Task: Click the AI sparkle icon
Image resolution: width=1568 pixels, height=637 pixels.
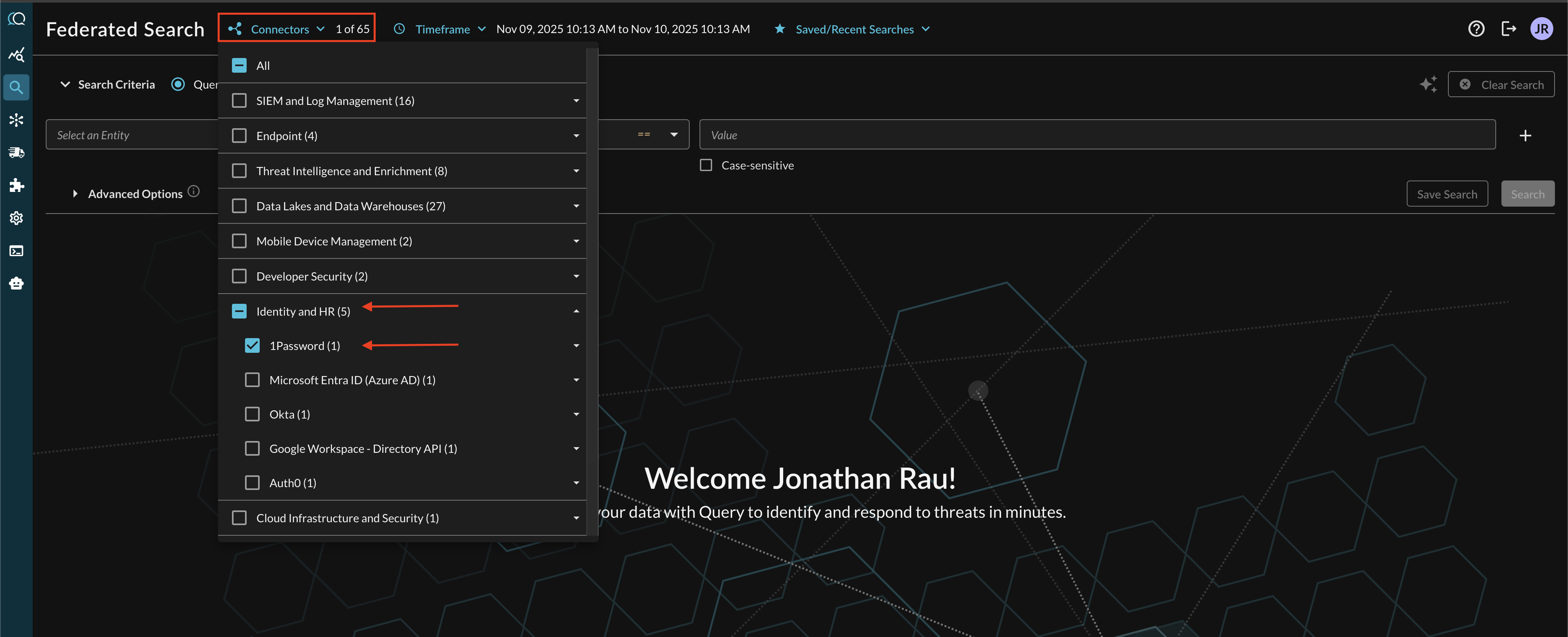Action: 1428,84
